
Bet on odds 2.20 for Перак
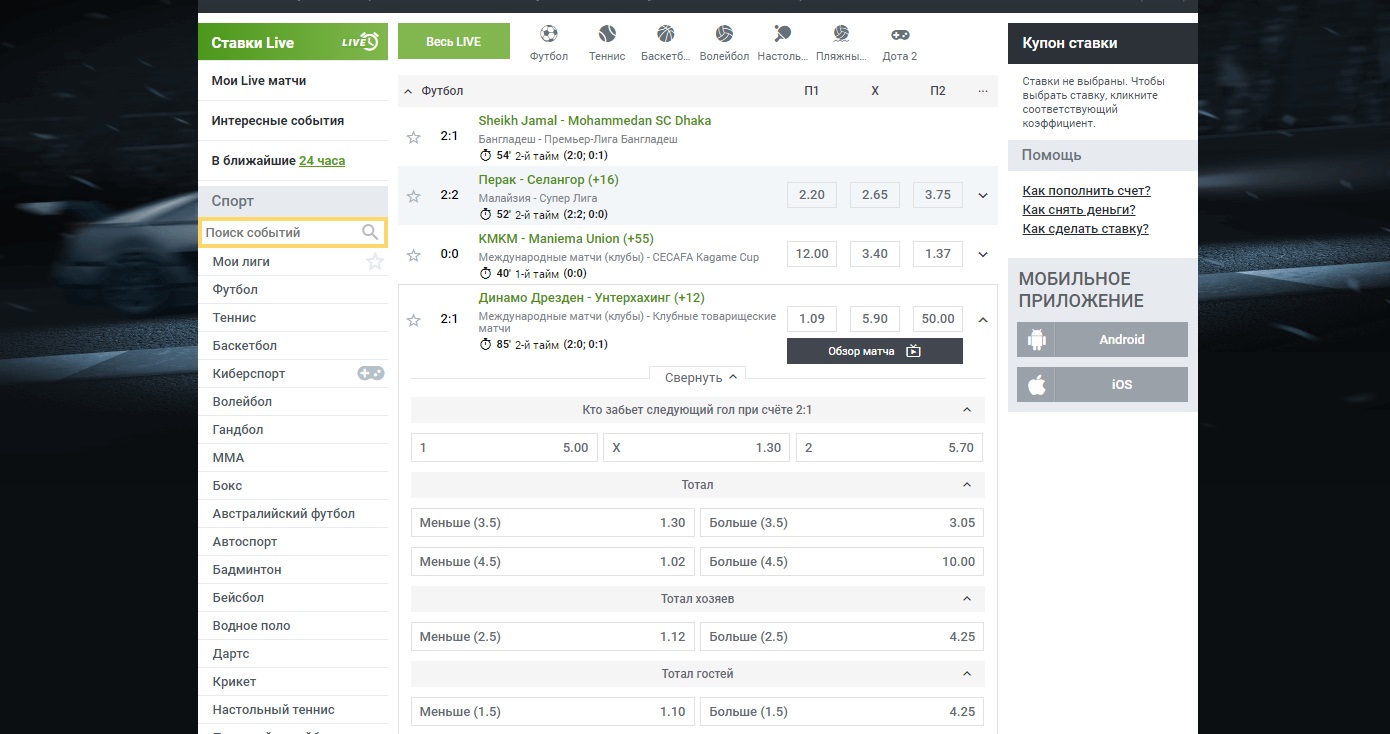[x=812, y=195]
